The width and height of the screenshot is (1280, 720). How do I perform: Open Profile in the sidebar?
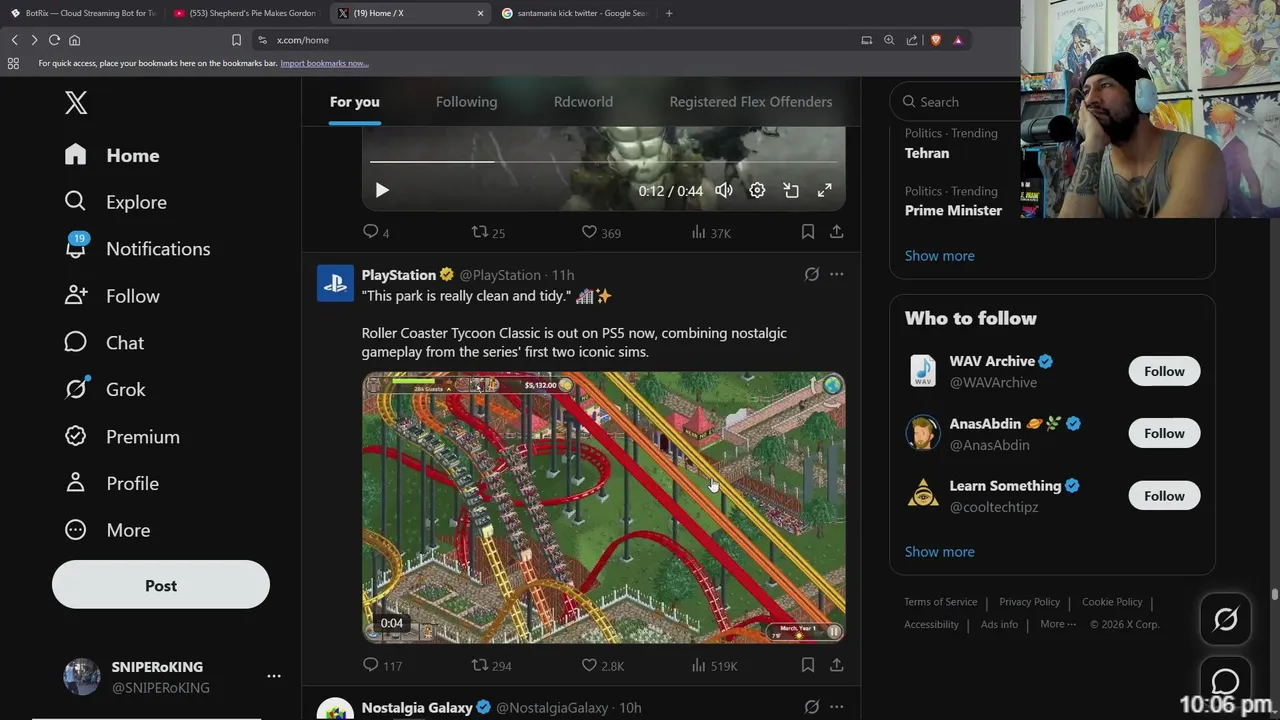112,483
